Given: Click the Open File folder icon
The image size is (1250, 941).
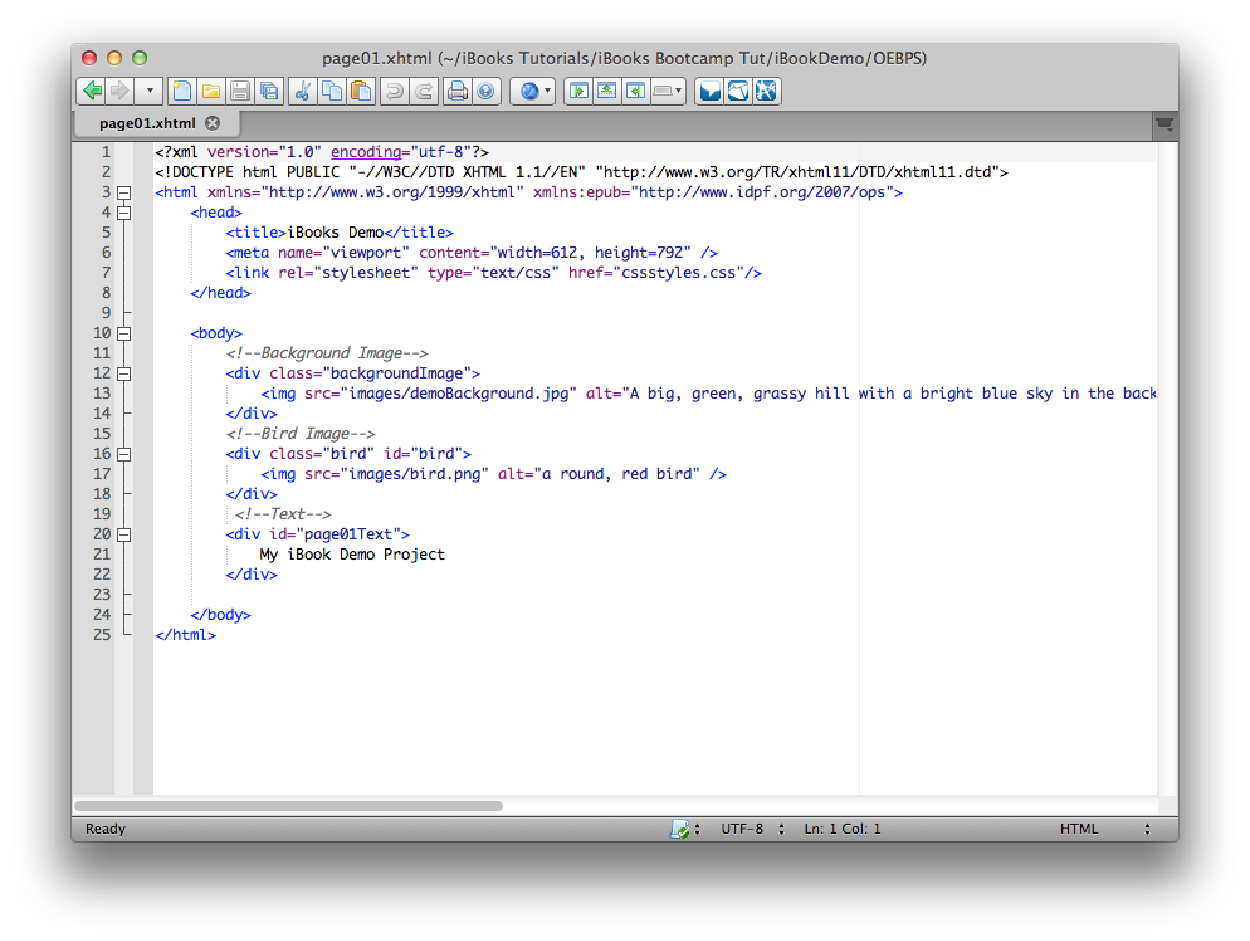Looking at the screenshot, I should point(210,91).
